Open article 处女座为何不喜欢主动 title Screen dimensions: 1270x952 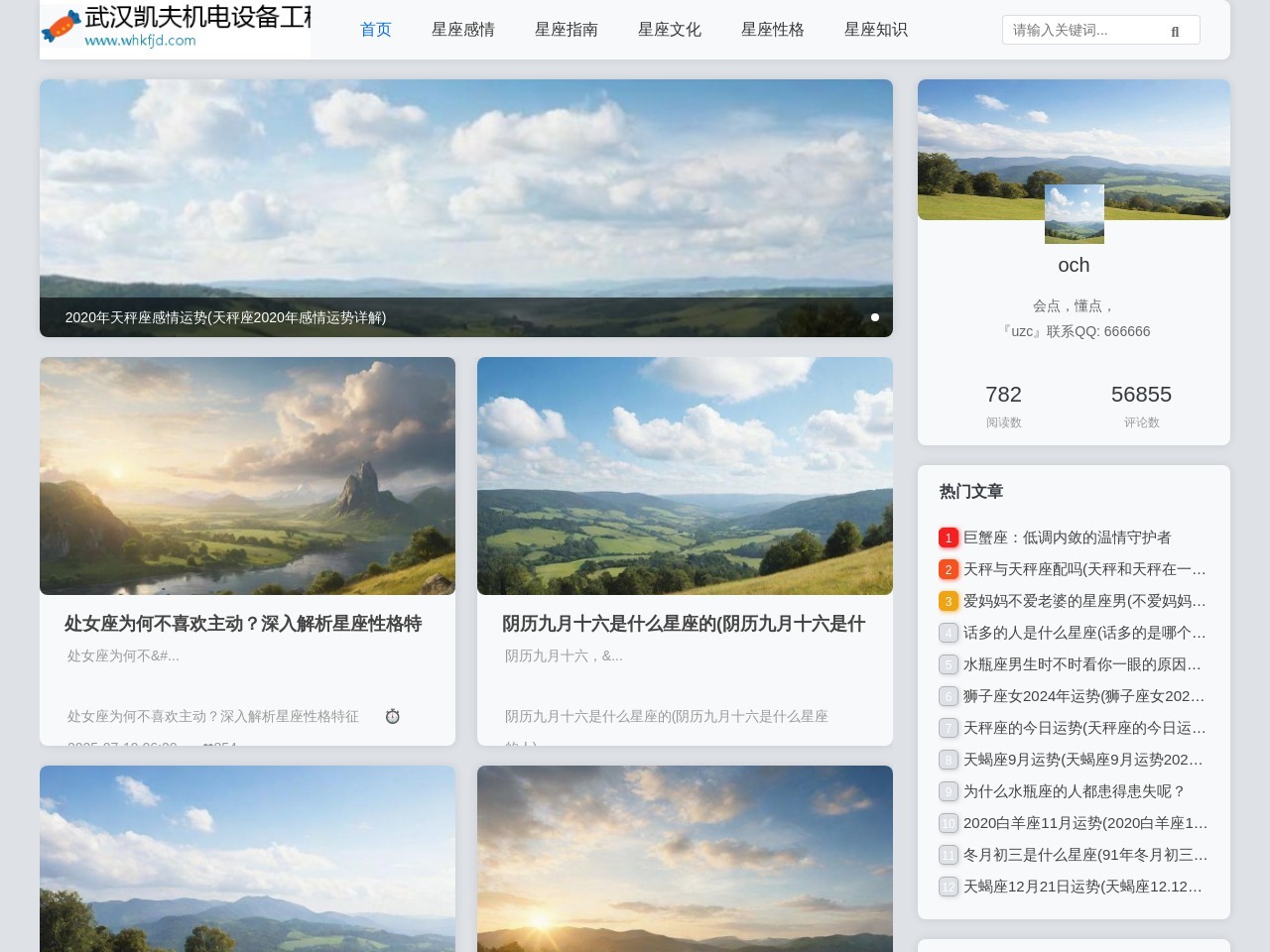(243, 624)
